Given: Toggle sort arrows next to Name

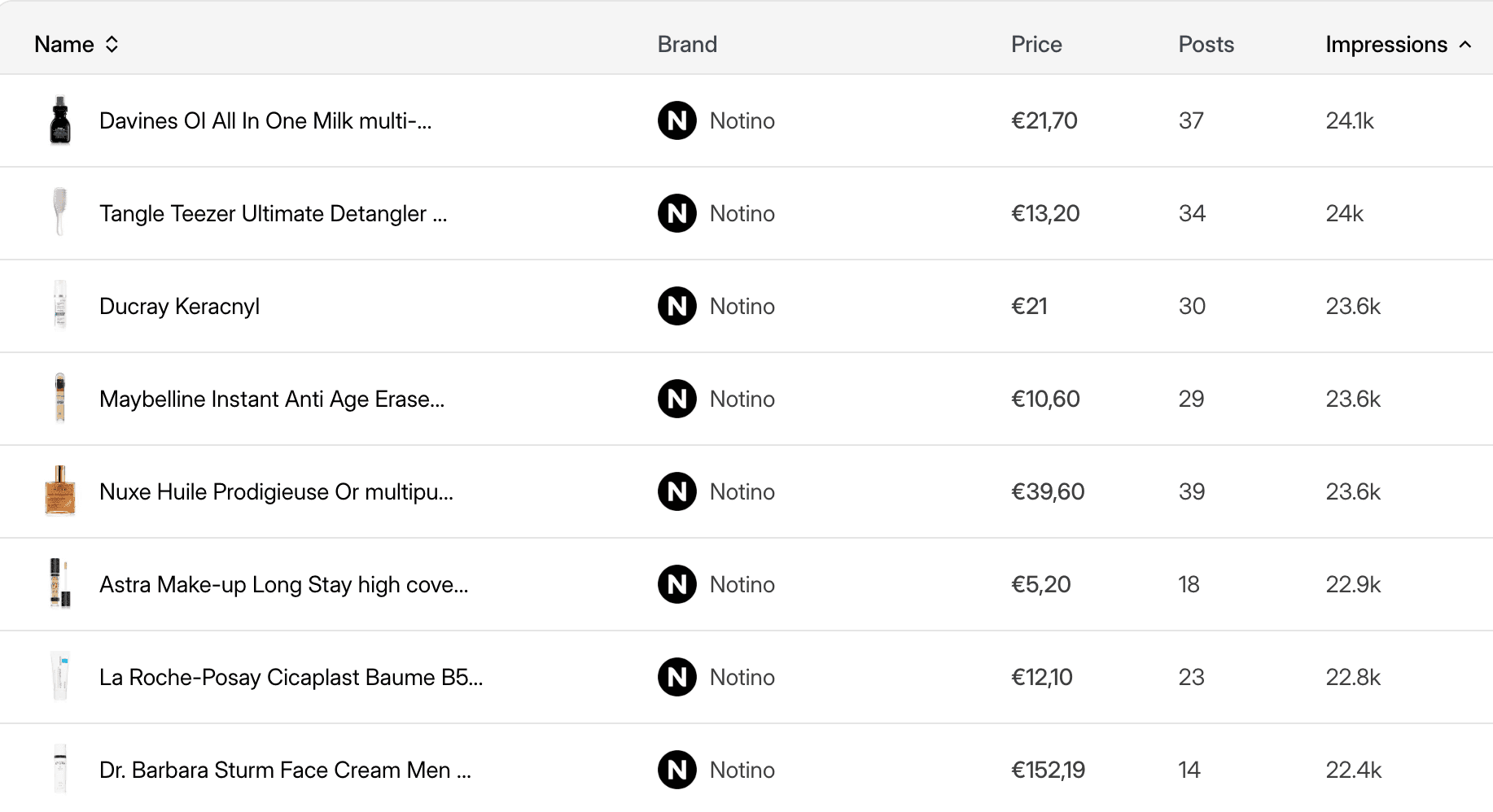Looking at the screenshot, I should (x=112, y=45).
